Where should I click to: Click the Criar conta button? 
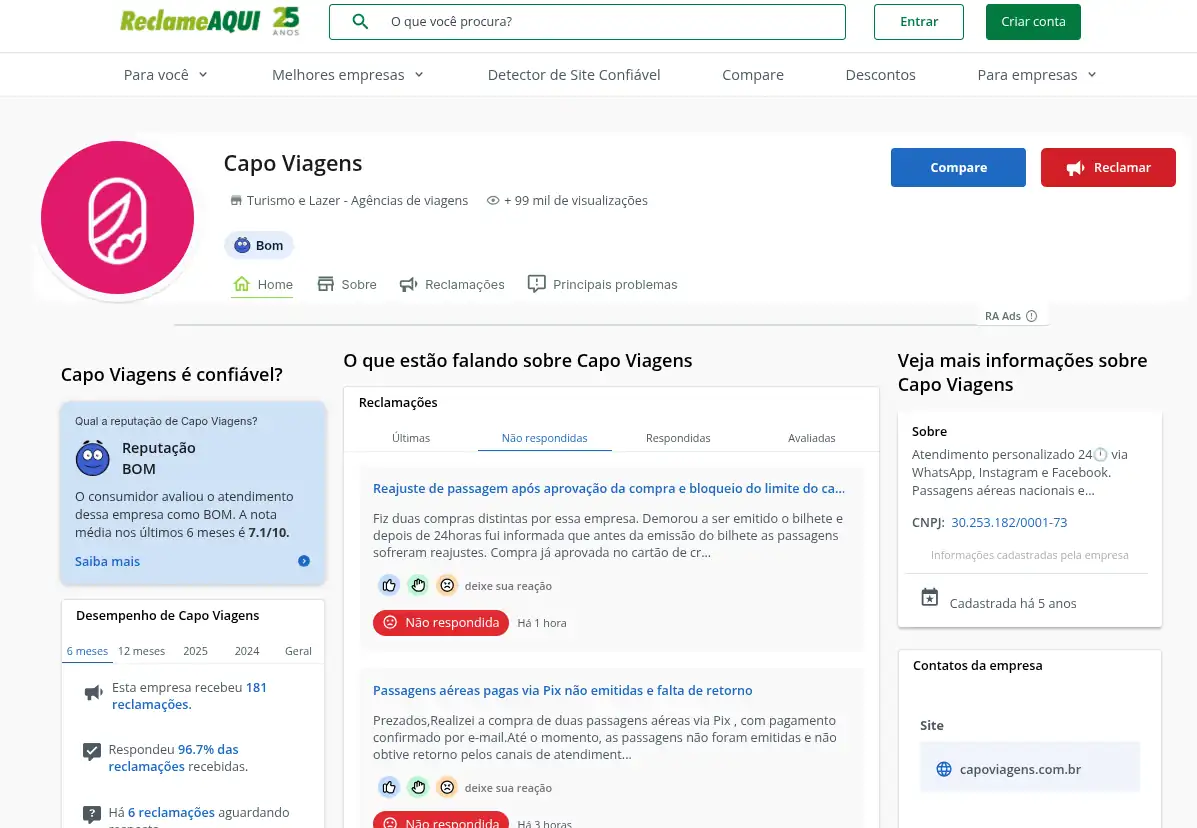click(x=1033, y=21)
